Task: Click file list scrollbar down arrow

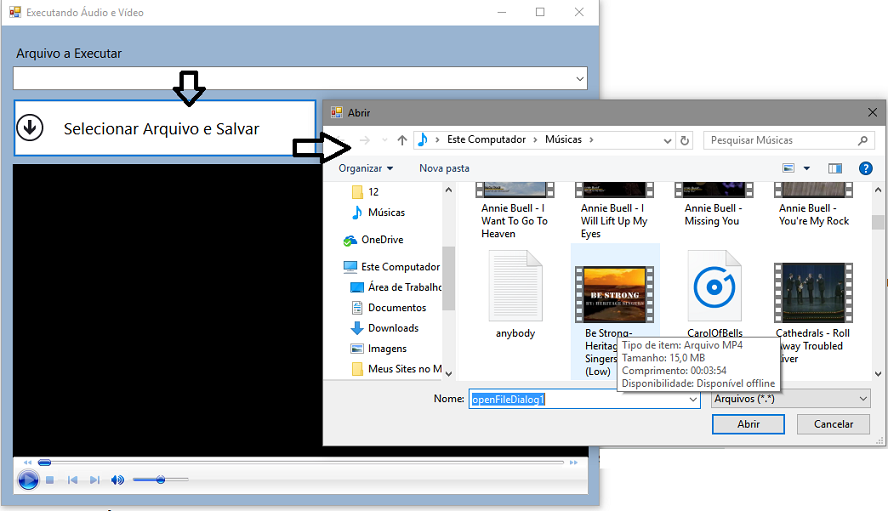Action: pyautogui.click(x=878, y=374)
